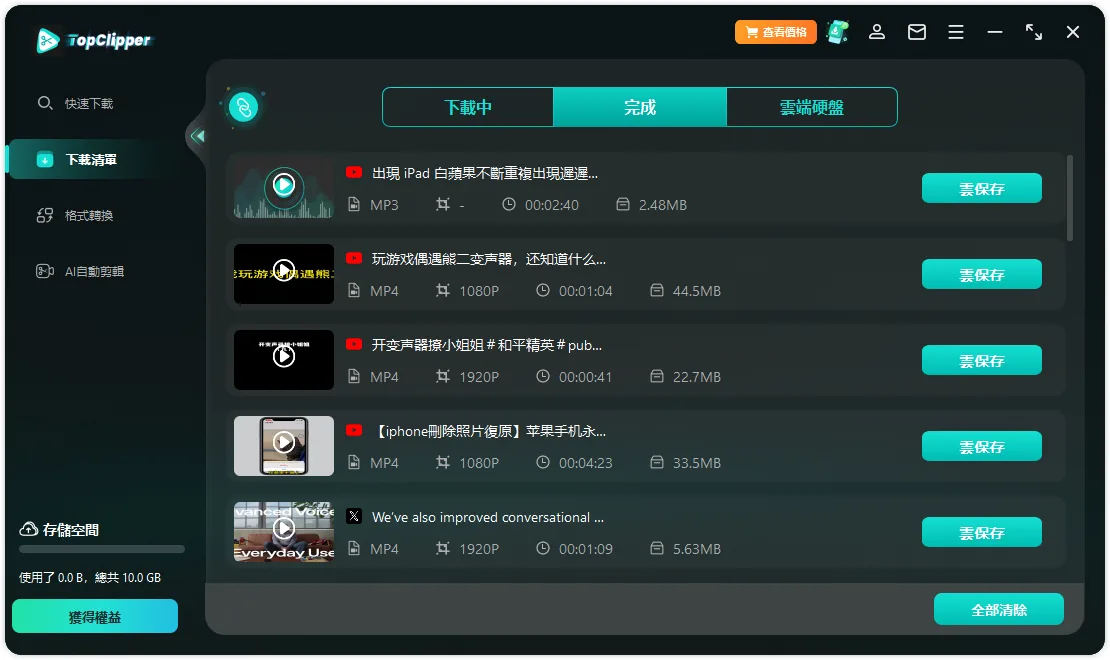Image resolution: width=1110 pixels, height=660 pixels.
Task: Click the 全部清除 button
Action: coord(999,610)
